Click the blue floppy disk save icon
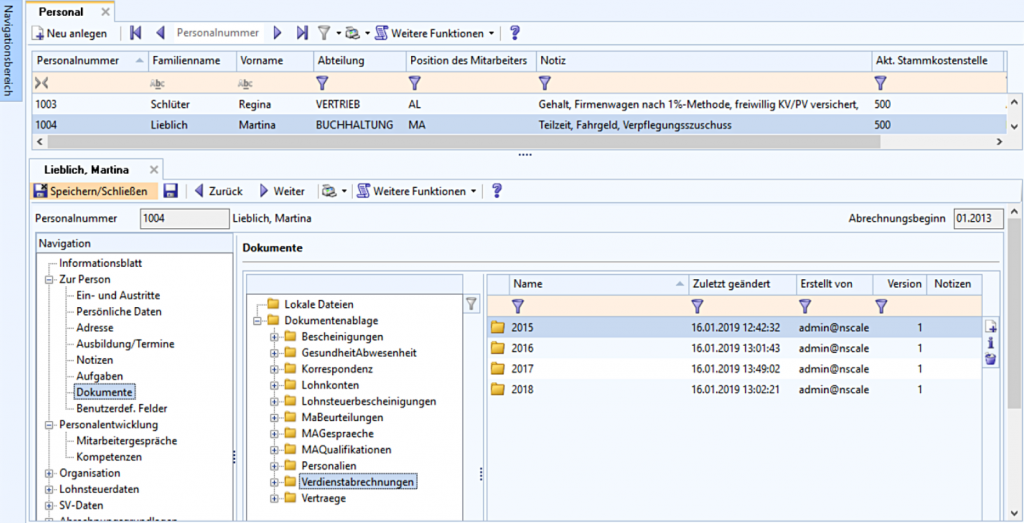 coord(171,191)
